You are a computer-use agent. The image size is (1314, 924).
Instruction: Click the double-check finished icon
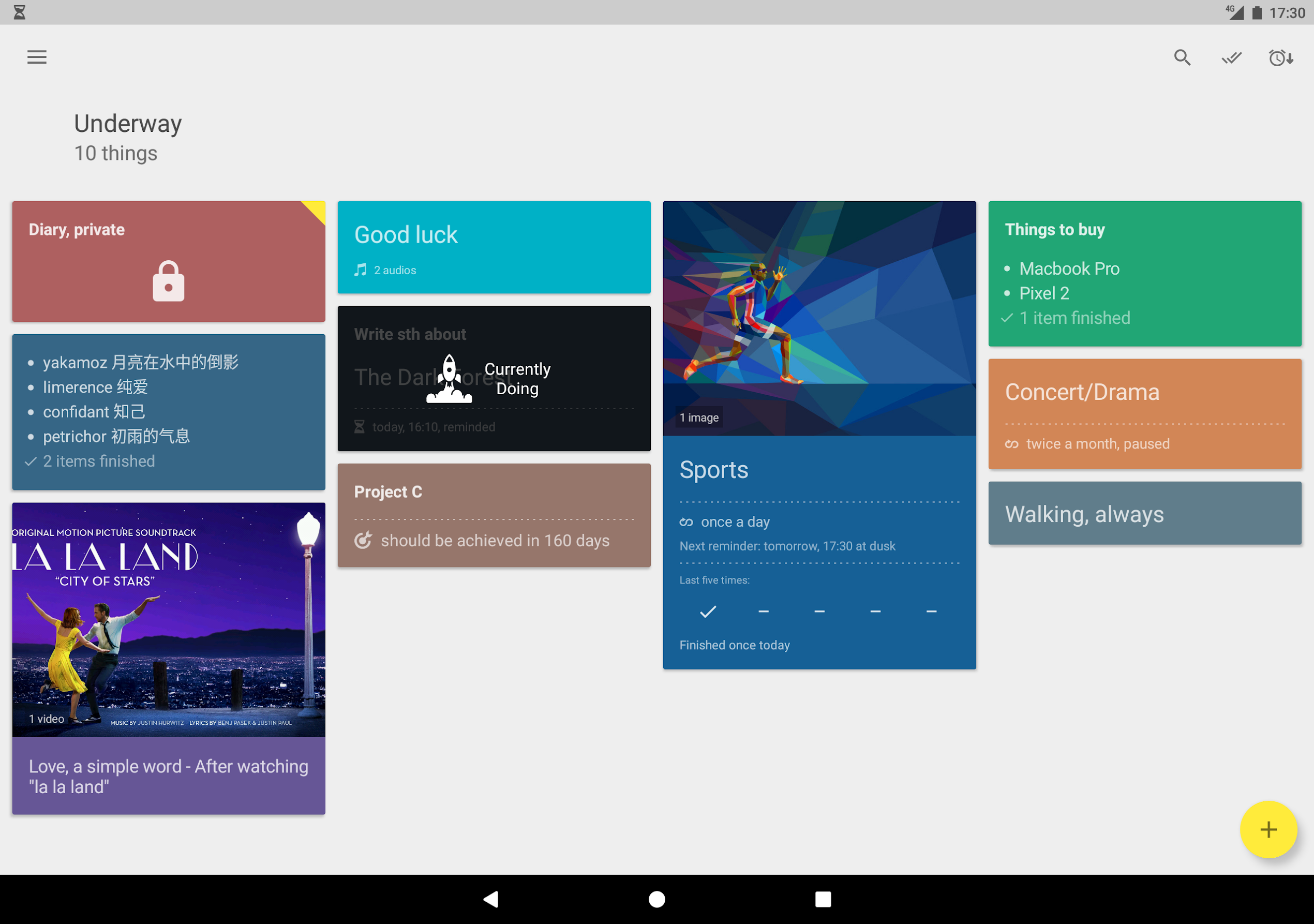click(1231, 57)
